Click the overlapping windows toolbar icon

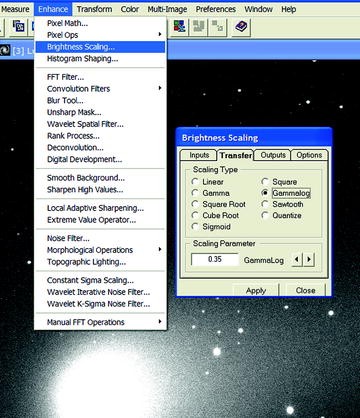[19, 27]
